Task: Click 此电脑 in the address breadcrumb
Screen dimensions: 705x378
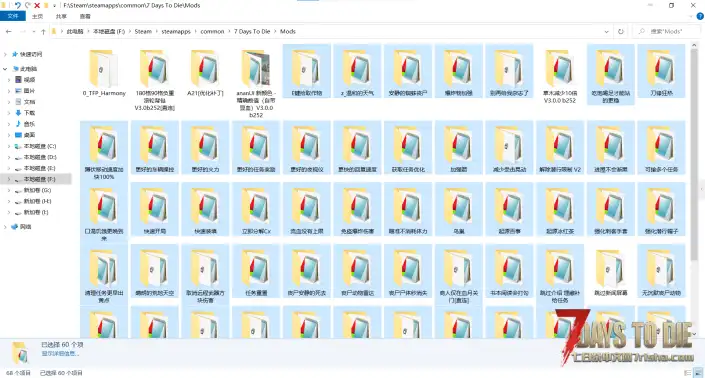Action: coord(75,31)
